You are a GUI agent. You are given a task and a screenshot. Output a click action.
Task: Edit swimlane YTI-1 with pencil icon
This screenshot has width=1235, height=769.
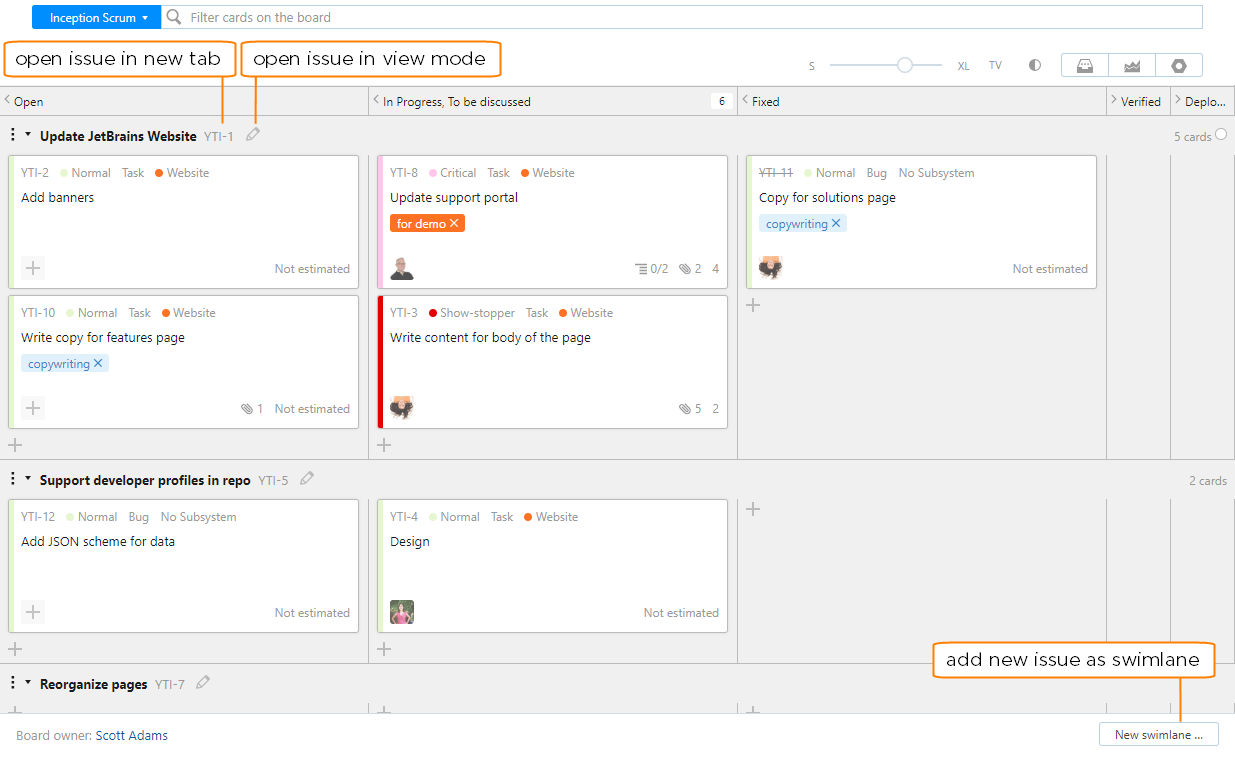click(253, 135)
